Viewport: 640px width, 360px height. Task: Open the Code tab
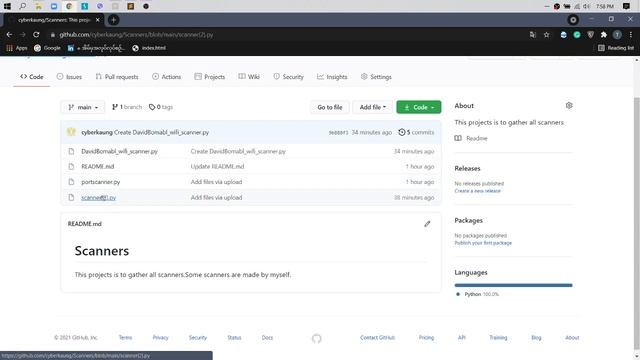point(31,77)
